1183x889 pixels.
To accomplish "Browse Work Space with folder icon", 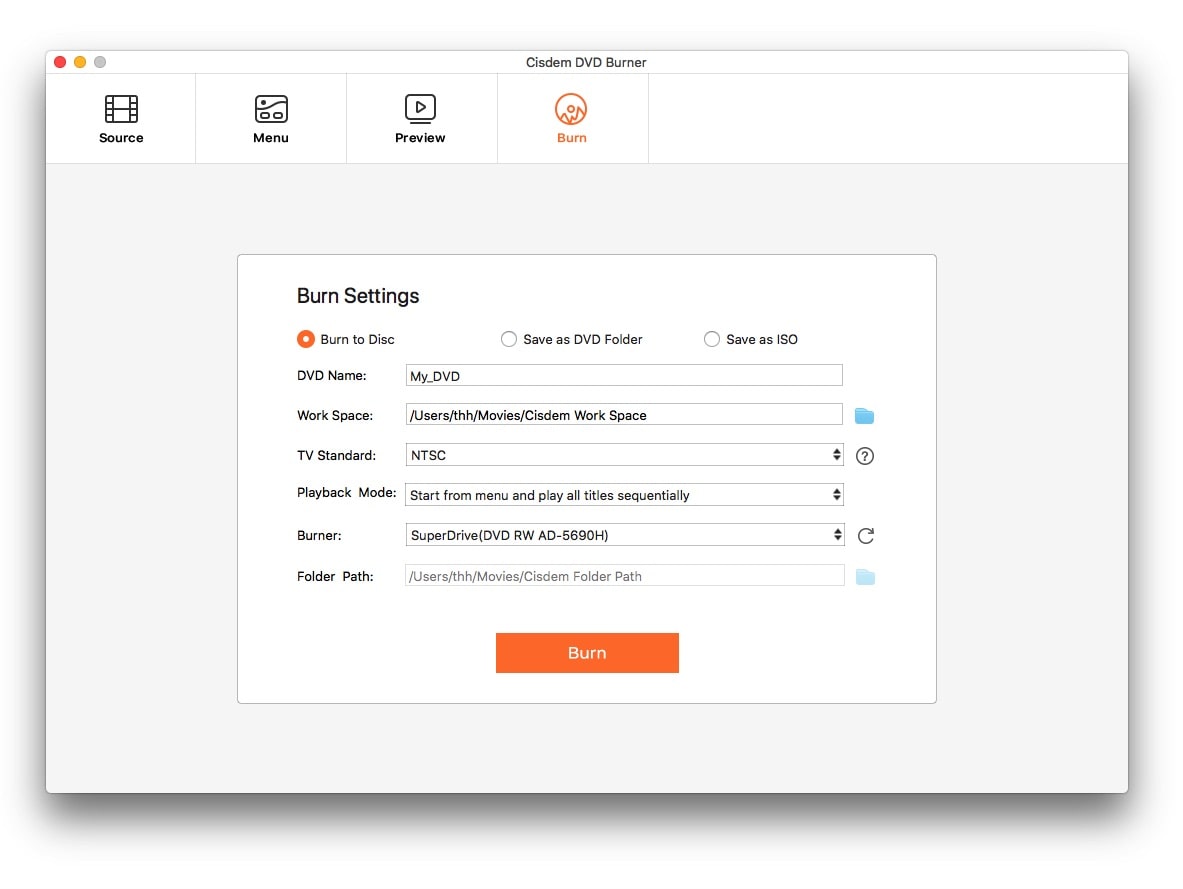I will click(x=865, y=416).
